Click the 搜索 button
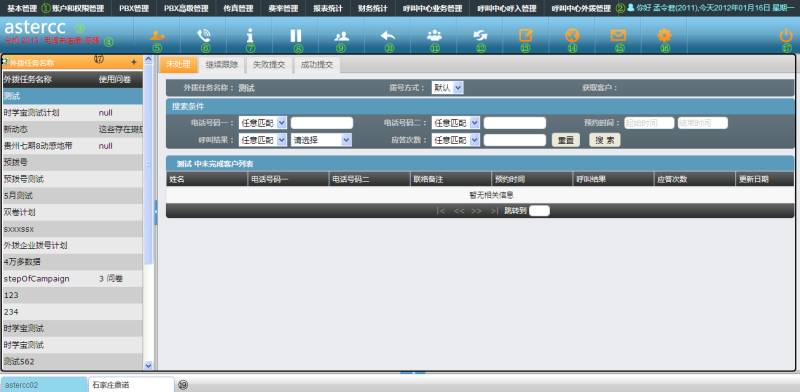The width and height of the screenshot is (800, 392). point(605,140)
